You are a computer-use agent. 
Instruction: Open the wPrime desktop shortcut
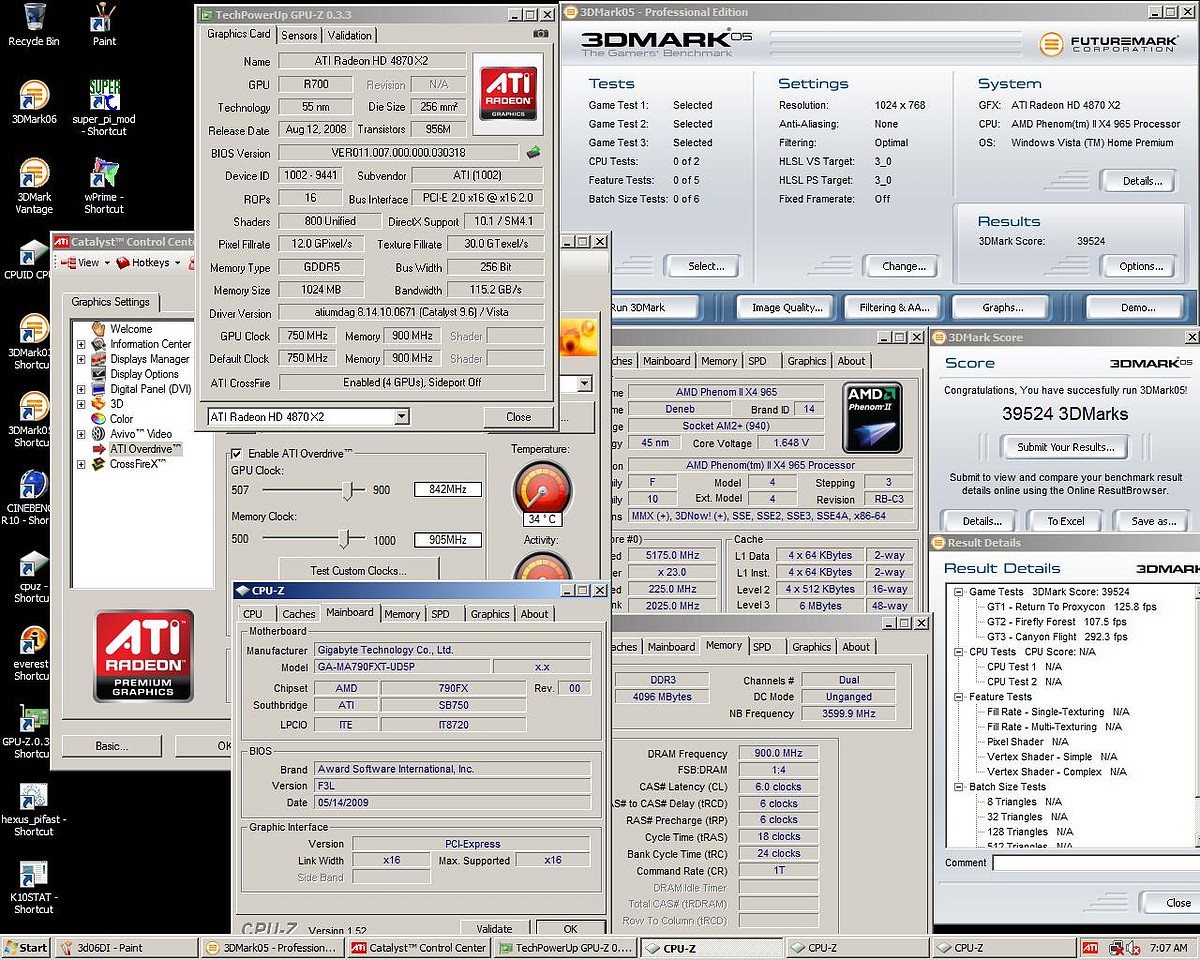pos(104,186)
